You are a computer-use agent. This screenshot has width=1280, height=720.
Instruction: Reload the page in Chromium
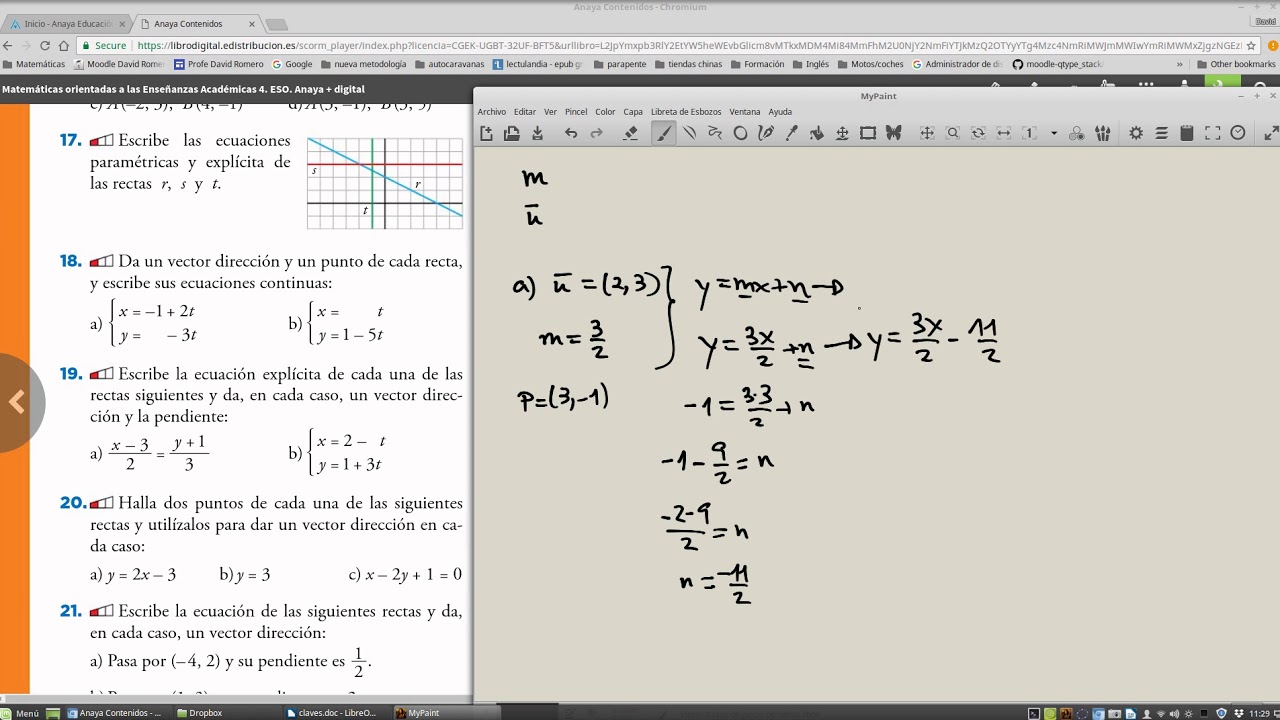pyautogui.click(x=44, y=45)
